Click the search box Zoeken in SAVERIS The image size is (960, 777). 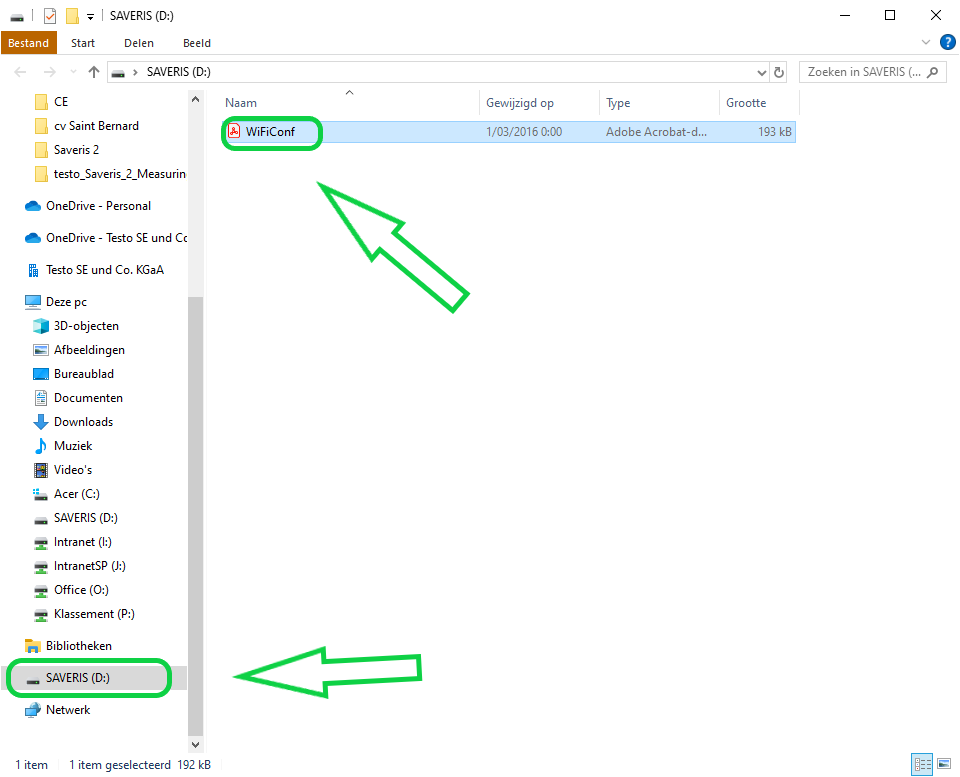tap(864, 72)
